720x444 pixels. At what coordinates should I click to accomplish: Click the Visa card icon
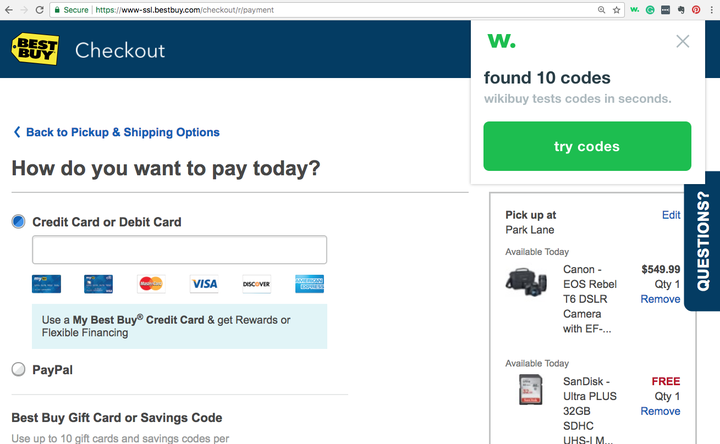pyautogui.click(x=204, y=284)
